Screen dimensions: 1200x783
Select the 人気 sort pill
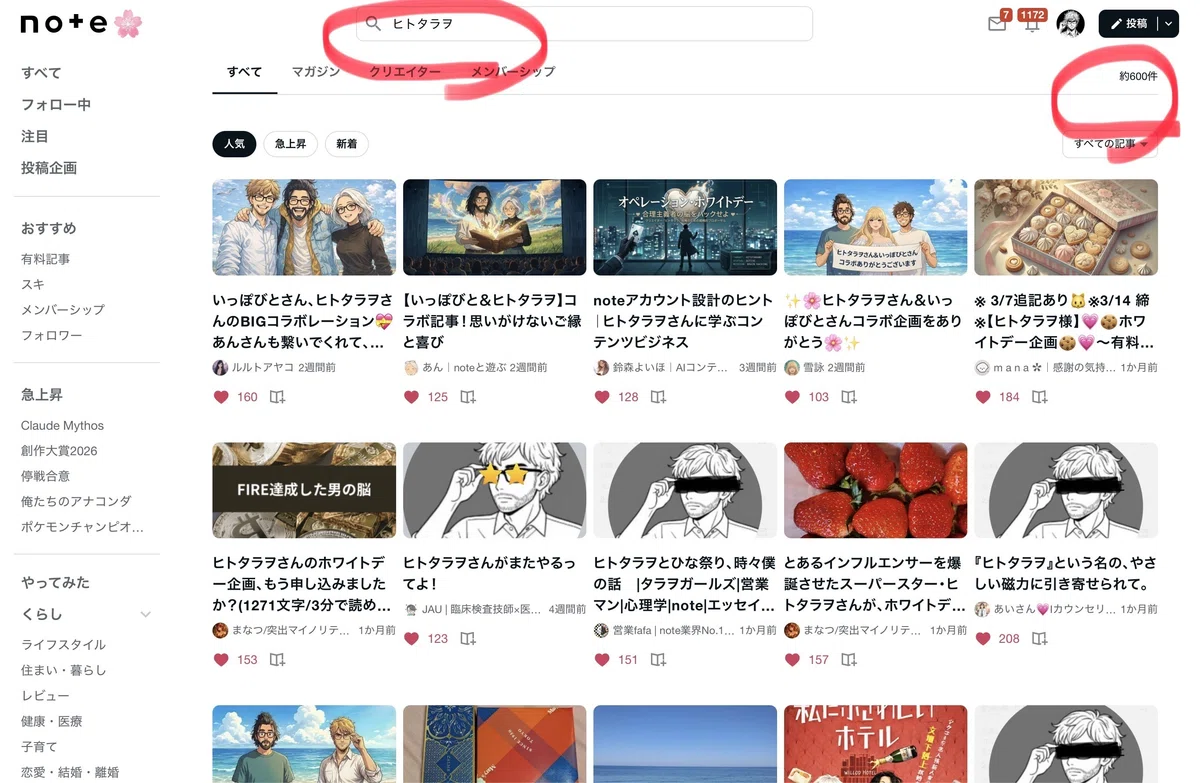pos(234,144)
